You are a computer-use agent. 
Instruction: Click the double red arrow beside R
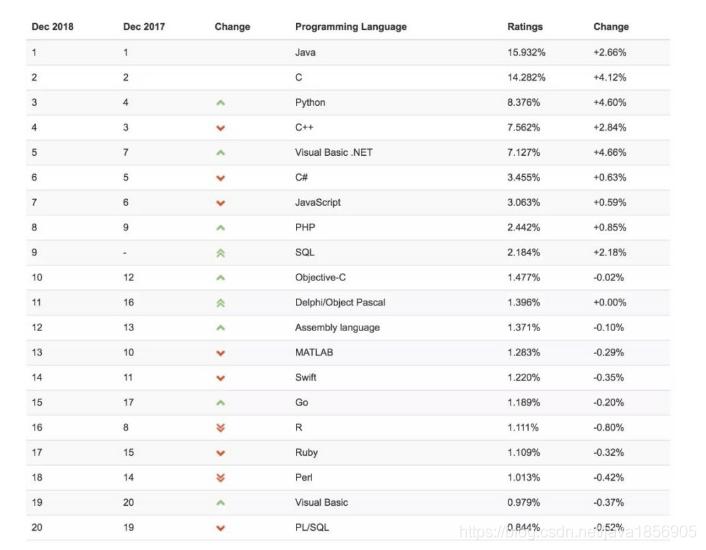220,428
